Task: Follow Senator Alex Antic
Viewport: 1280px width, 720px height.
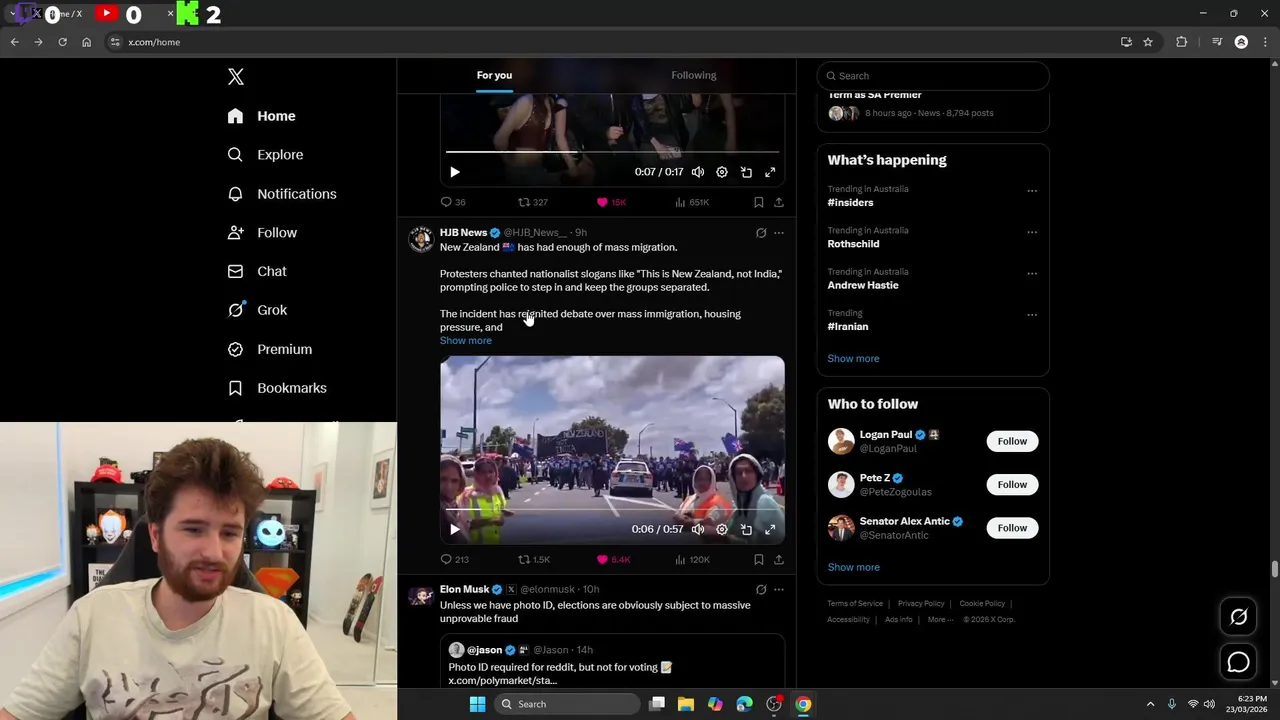Action: 1012,528
